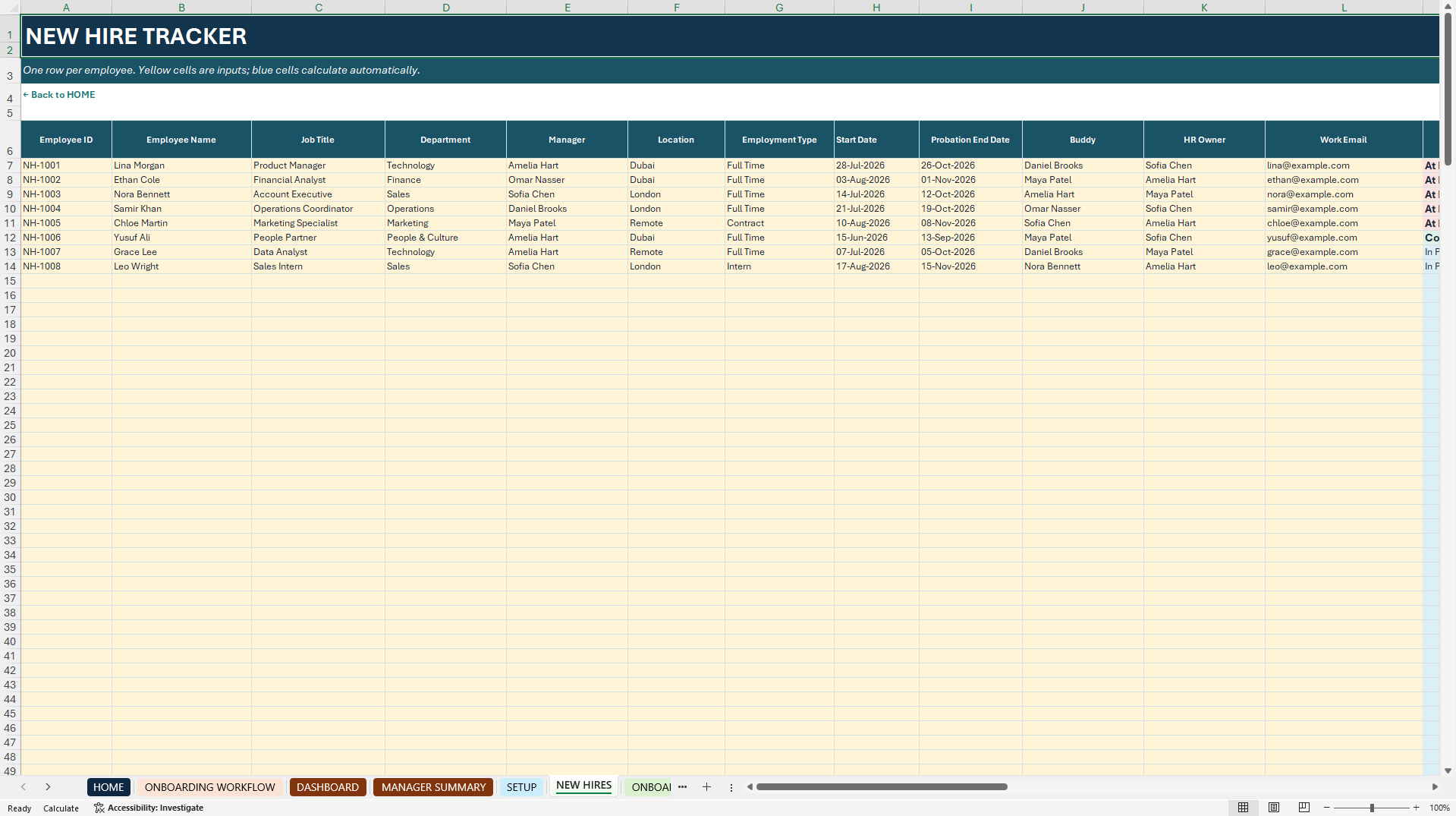Adjust the zoom slider handle
This screenshot has width=1456, height=816.
[x=1372, y=808]
